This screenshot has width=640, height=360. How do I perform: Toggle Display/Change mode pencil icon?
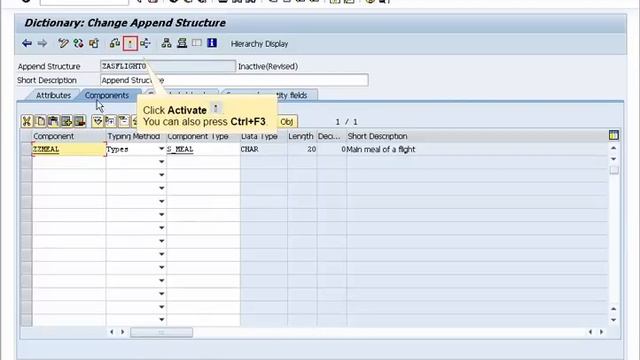coord(63,43)
